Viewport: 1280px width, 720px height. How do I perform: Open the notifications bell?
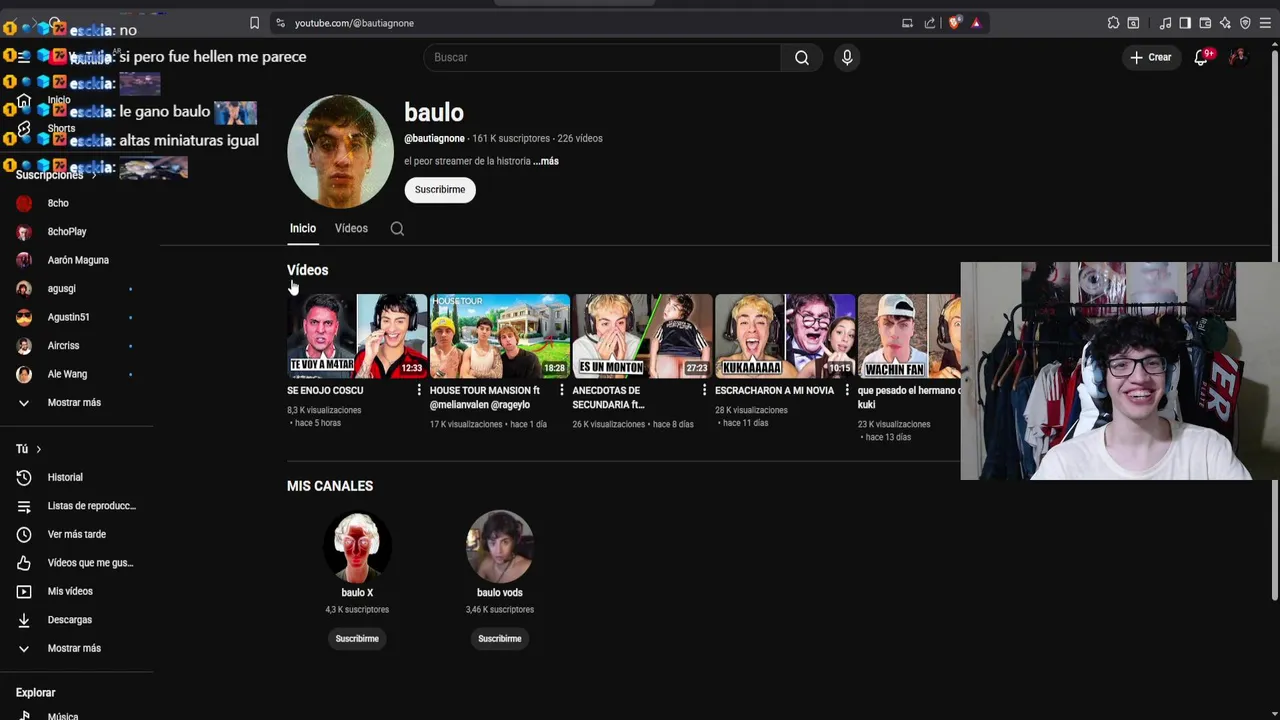1202,57
